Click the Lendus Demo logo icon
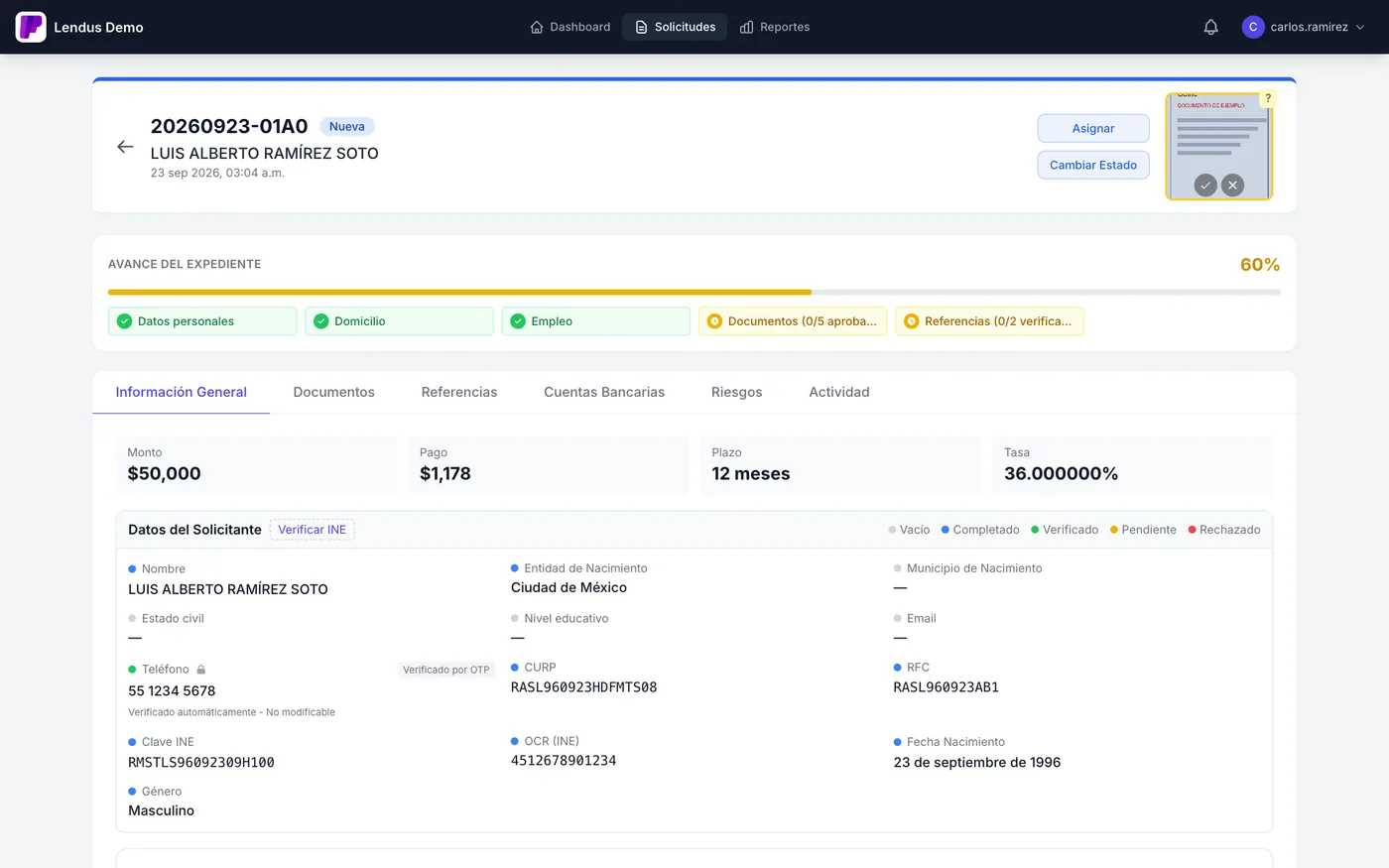Screen dimensions: 1389x868 (31, 27)
